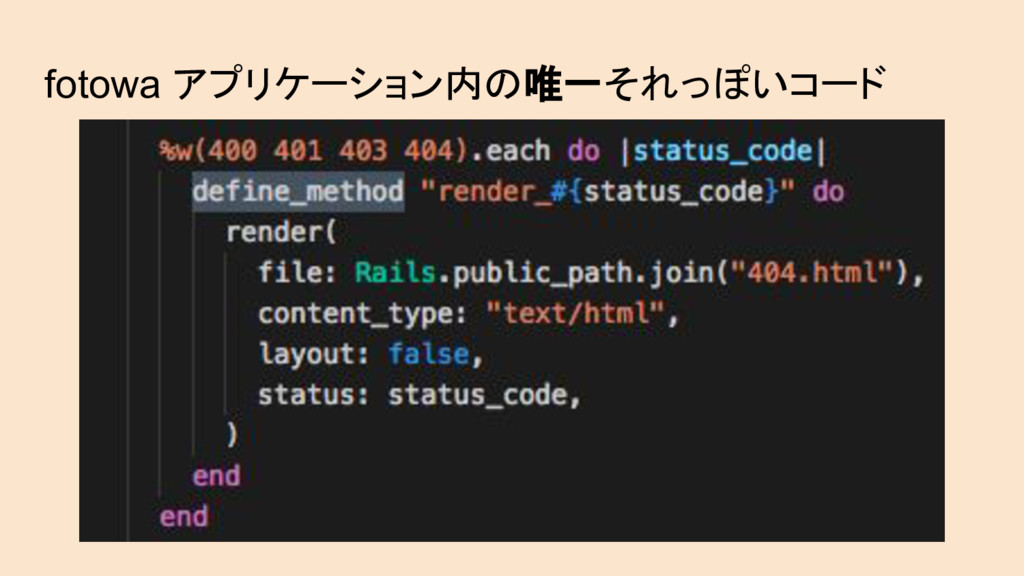Click the status: status_code, line

click(419, 395)
